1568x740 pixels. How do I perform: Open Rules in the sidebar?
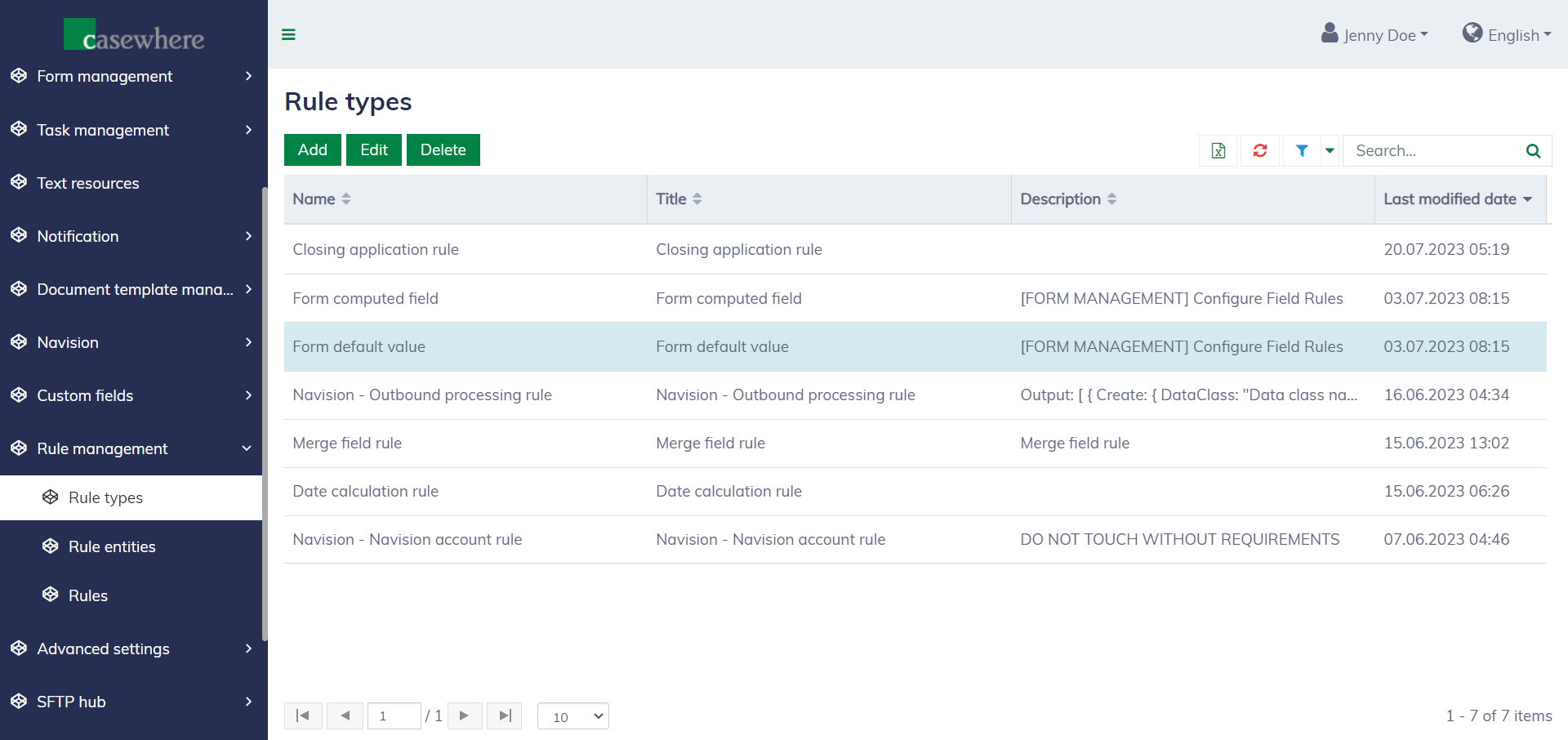88,595
